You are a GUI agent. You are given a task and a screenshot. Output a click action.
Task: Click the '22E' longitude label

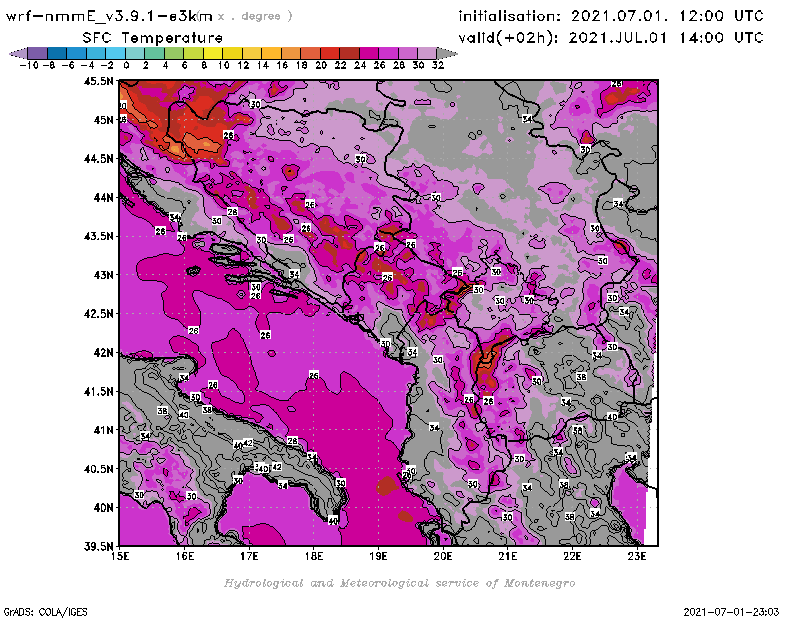point(572,556)
